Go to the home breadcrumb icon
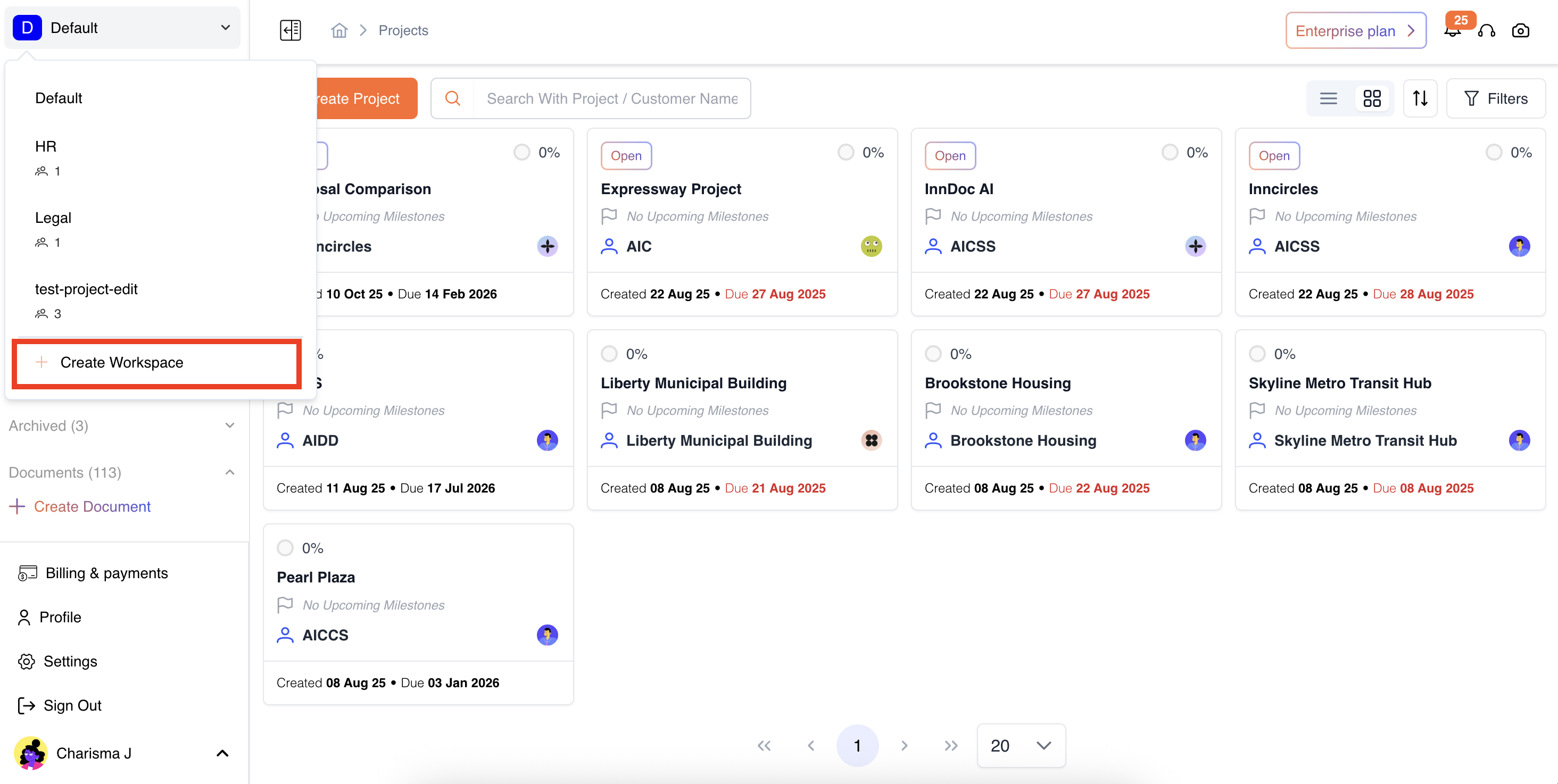The image size is (1558, 784). (339, 30)
